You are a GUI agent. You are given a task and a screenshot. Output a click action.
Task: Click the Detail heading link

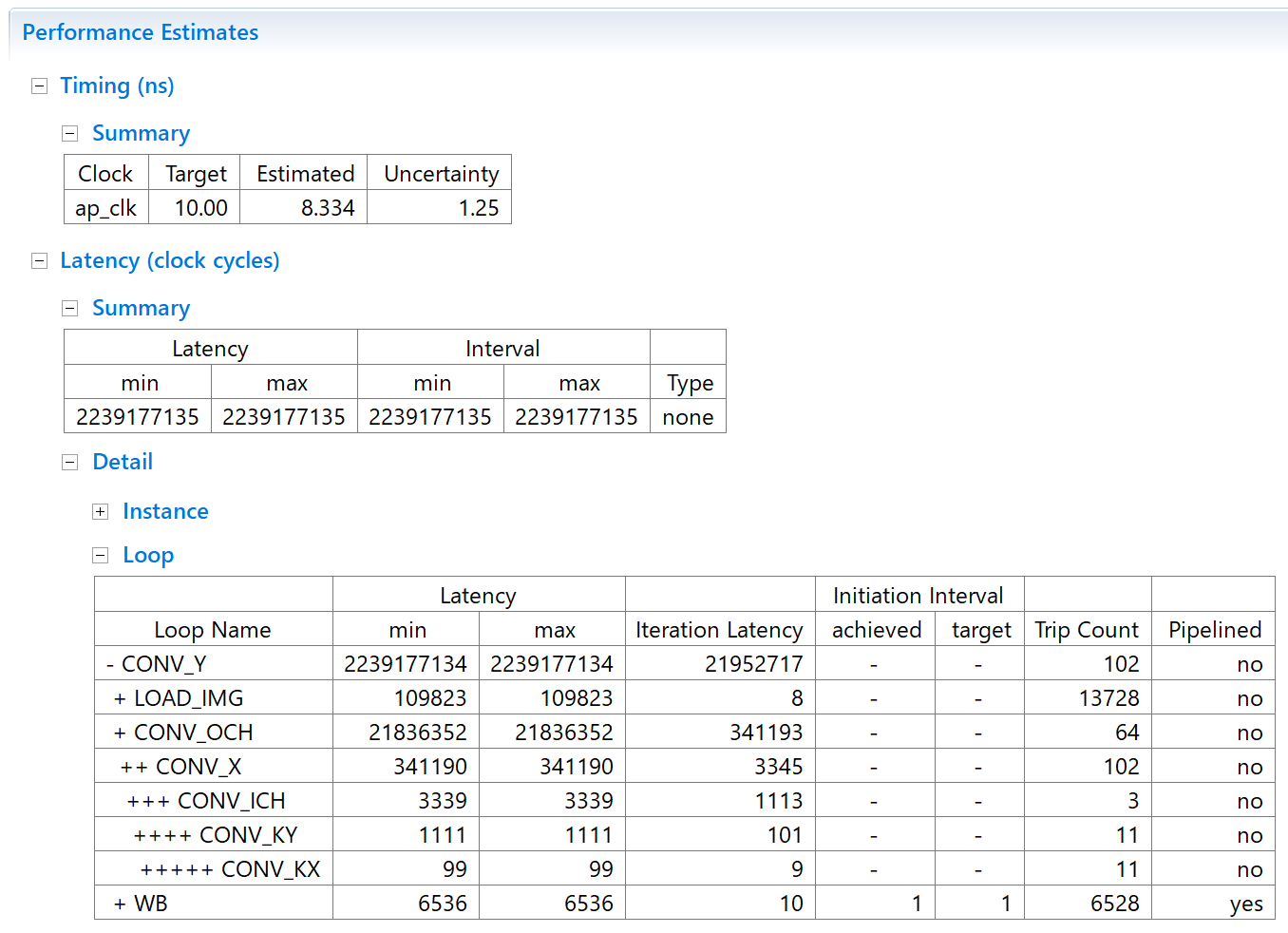pyautogui.click(x=123, y=462)
